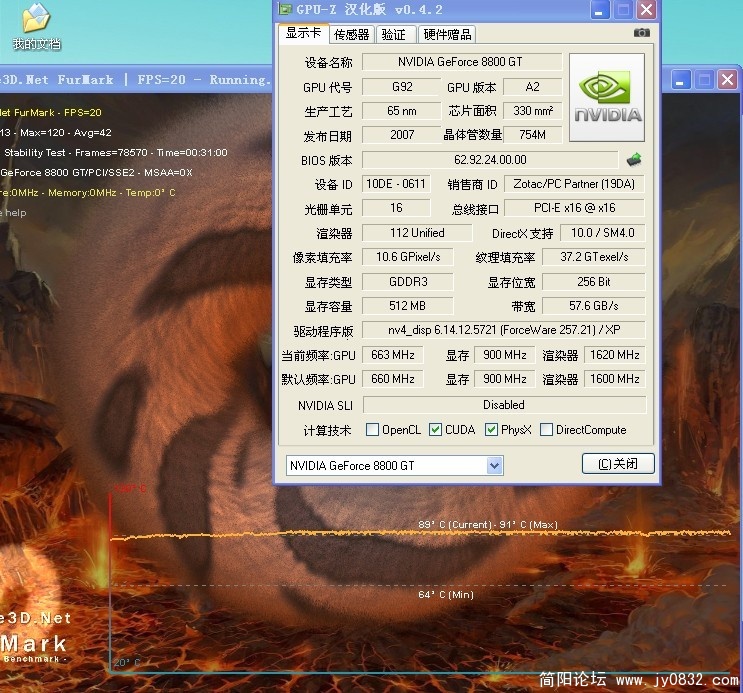Switch to the 验证 tab
Image resolution: width=743 pixels, height=693 pixels.
tap(394, 35)
